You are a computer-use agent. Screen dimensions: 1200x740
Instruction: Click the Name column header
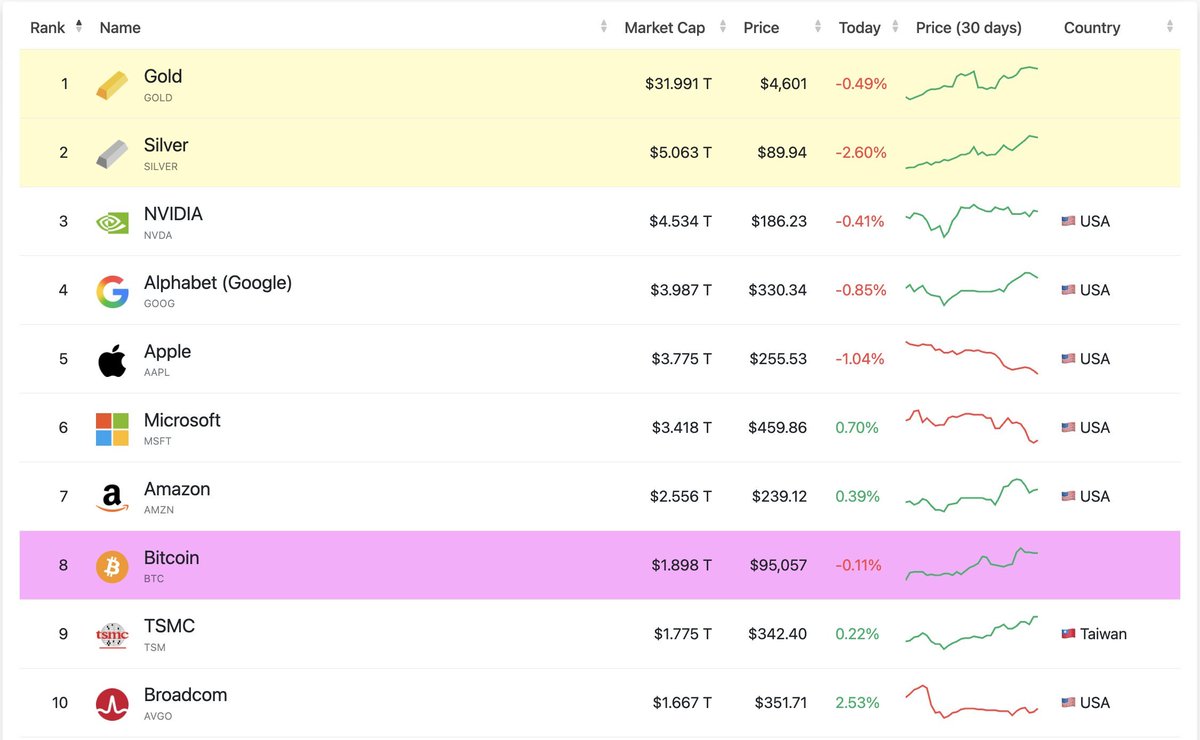tap(120, 27)
